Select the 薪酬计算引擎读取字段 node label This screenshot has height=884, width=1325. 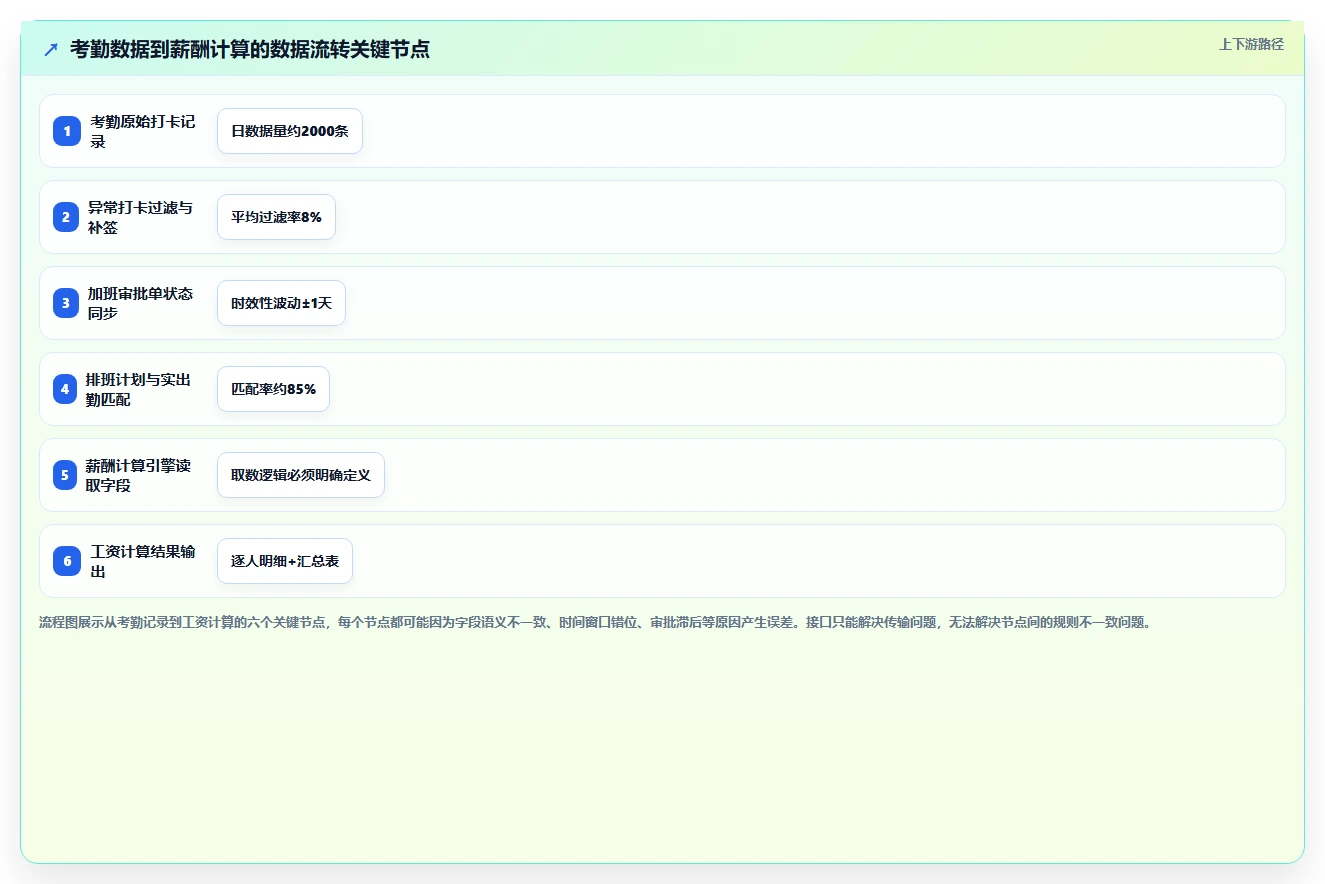coord(139,475)
